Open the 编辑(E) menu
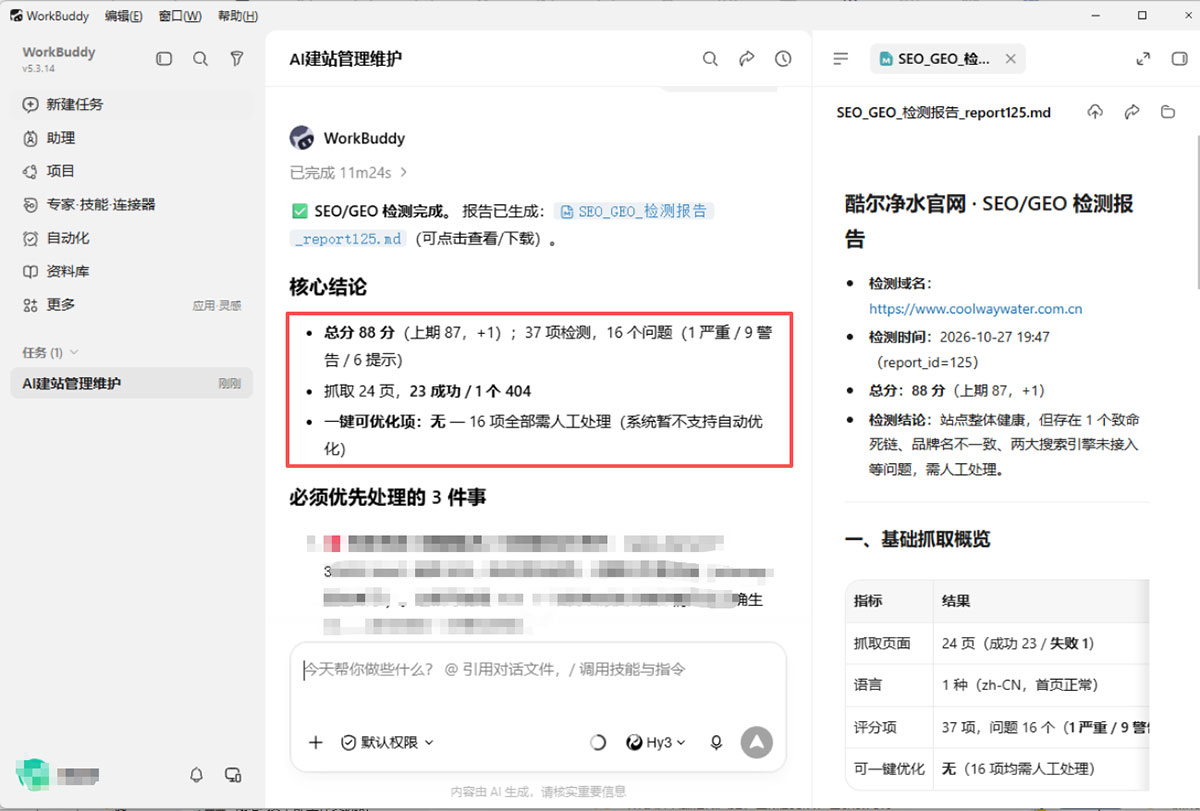Image resolution: width=1200 pixels, height=811 pixels. (123, 16)
